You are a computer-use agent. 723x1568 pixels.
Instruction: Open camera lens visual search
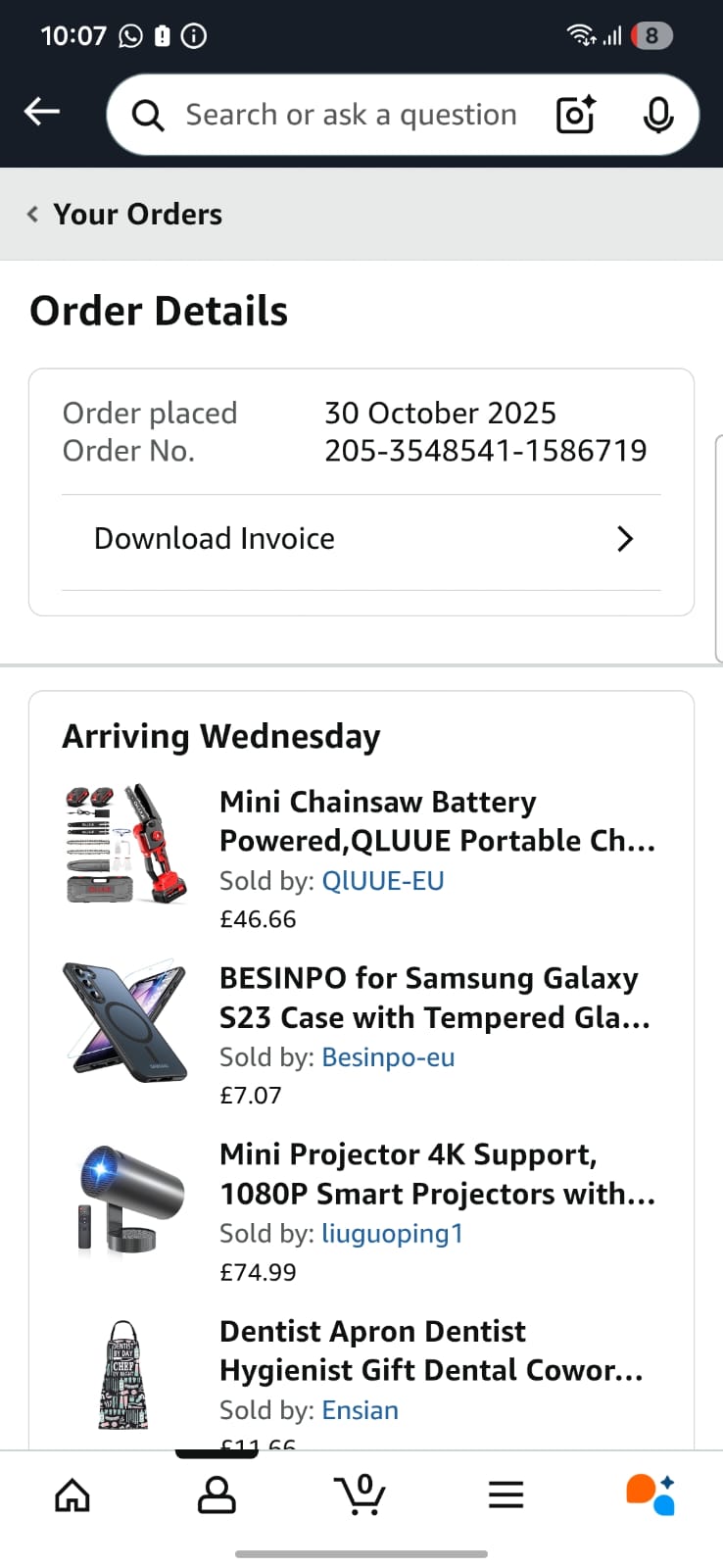pyautogui.click(x=575, y=115)
